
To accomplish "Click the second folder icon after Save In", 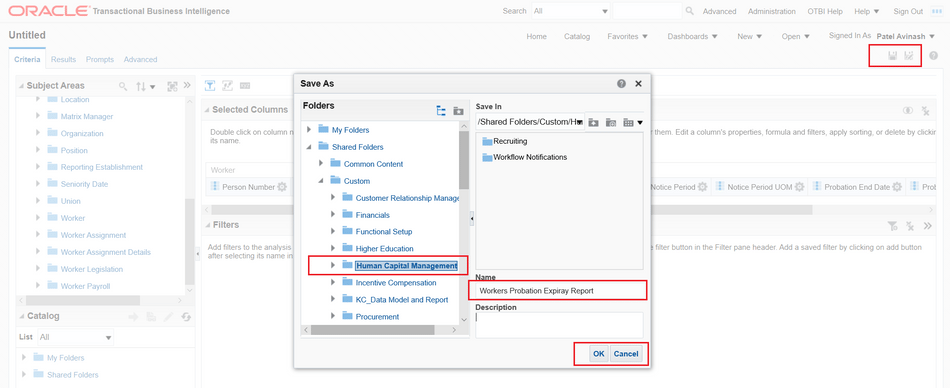I will 611,122.
